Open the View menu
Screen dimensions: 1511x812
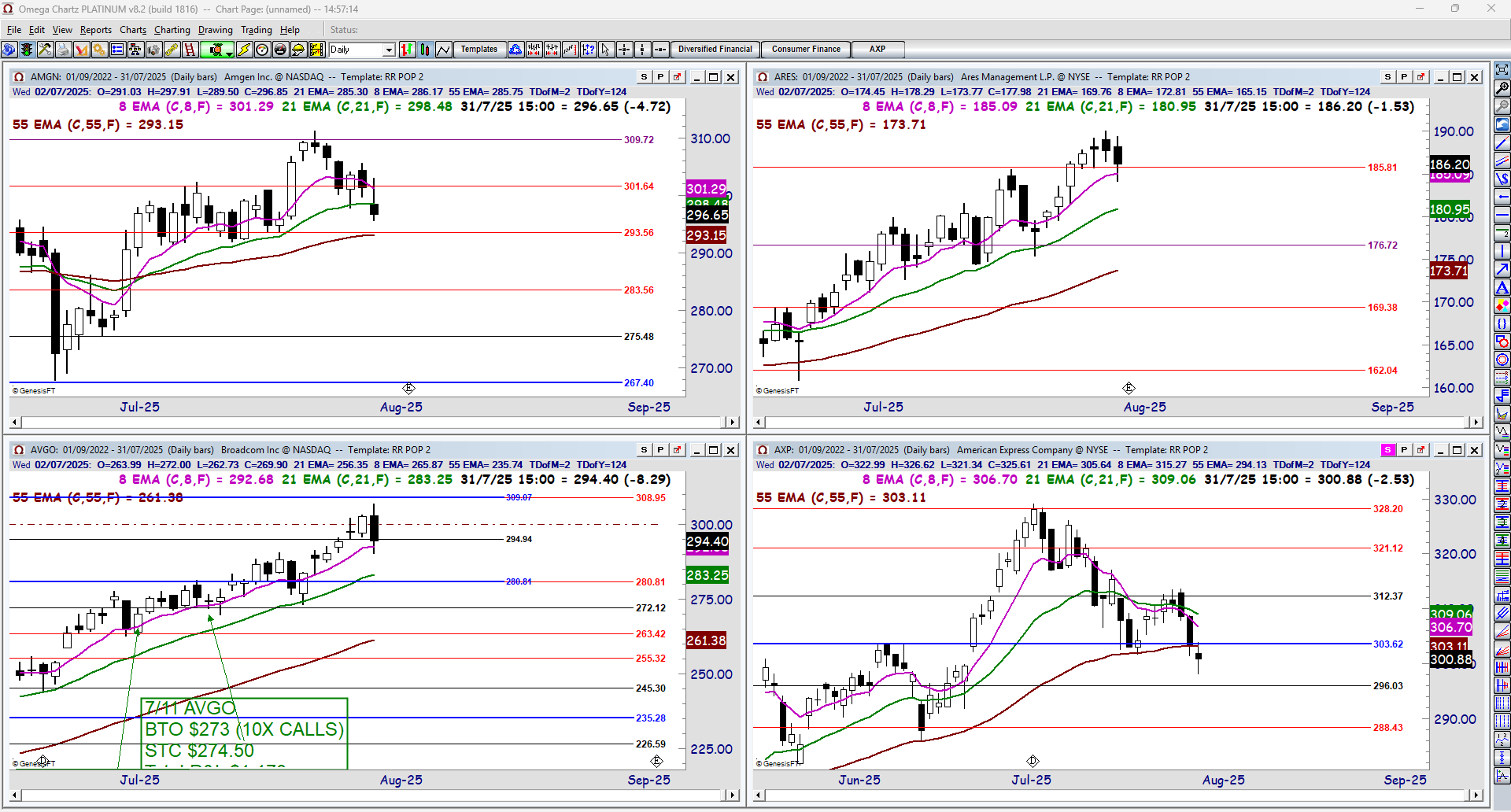click(x=62, y=30)
